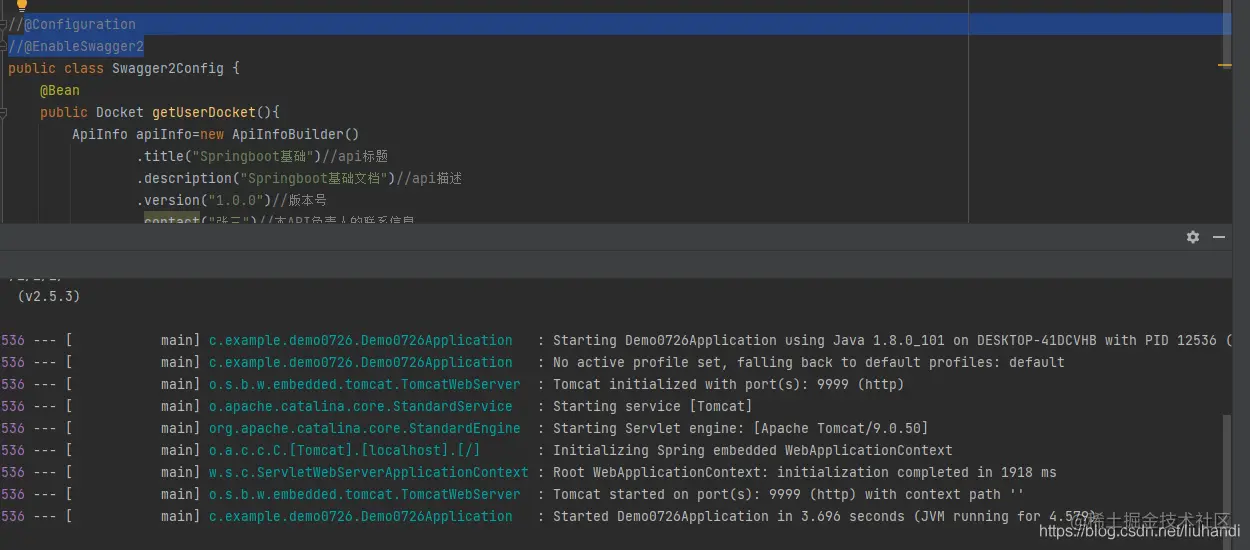
Task: Click the getUserDocket method name
Action: pos(204,112)
